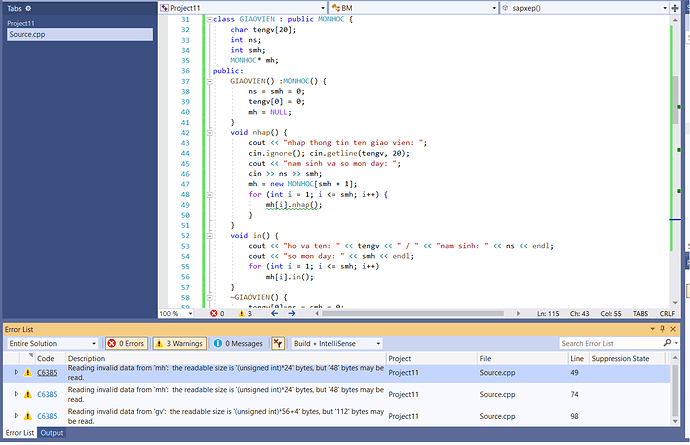Sort by Suppression State column header
This screenshot has height=445, width=690.
(620, 358)
